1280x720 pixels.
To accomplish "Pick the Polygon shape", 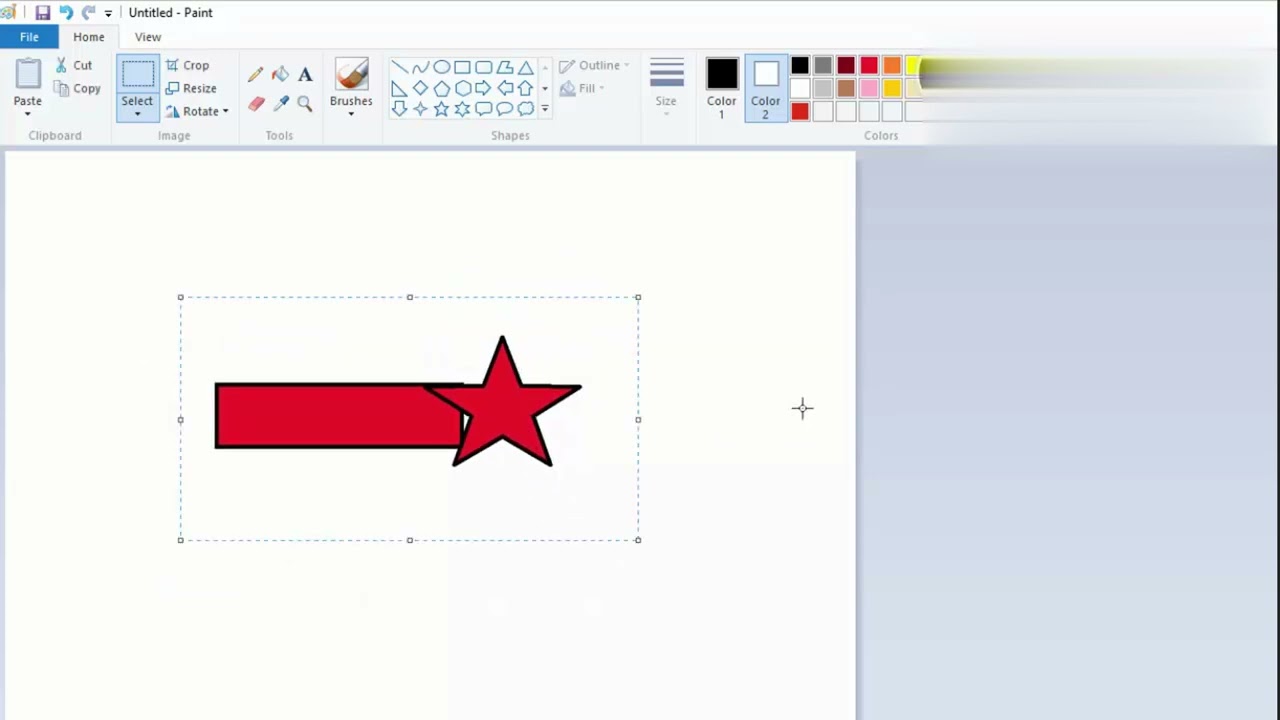I will tap(504, 67).
